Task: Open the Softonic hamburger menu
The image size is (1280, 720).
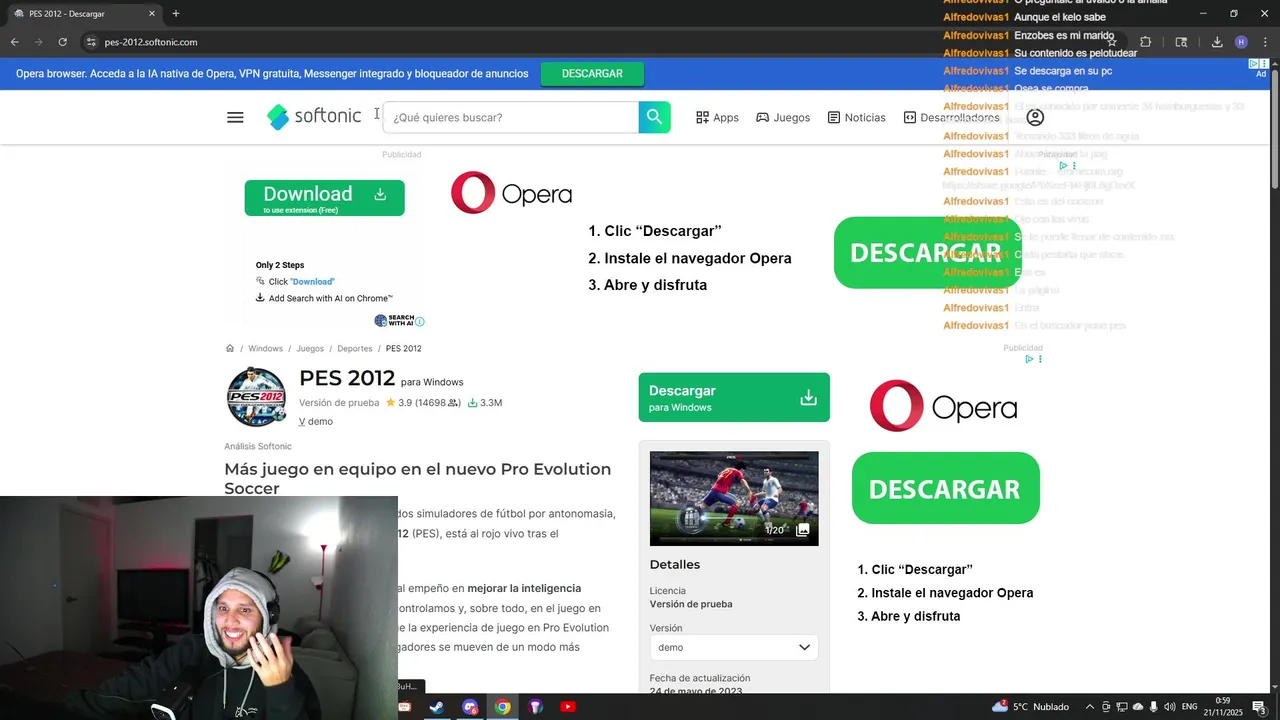Action: [235, 117]
